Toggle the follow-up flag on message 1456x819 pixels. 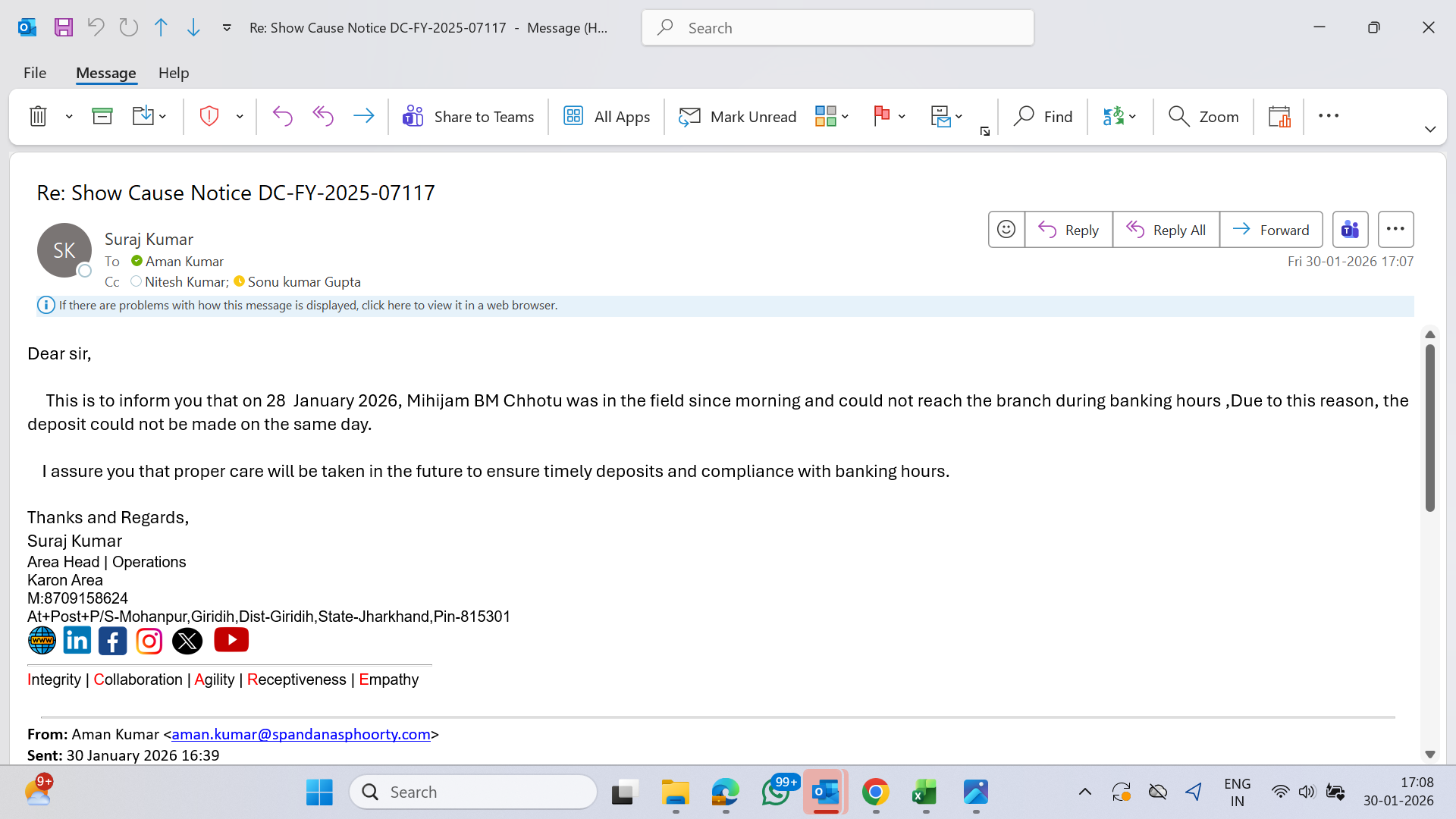tap(881, 116)
